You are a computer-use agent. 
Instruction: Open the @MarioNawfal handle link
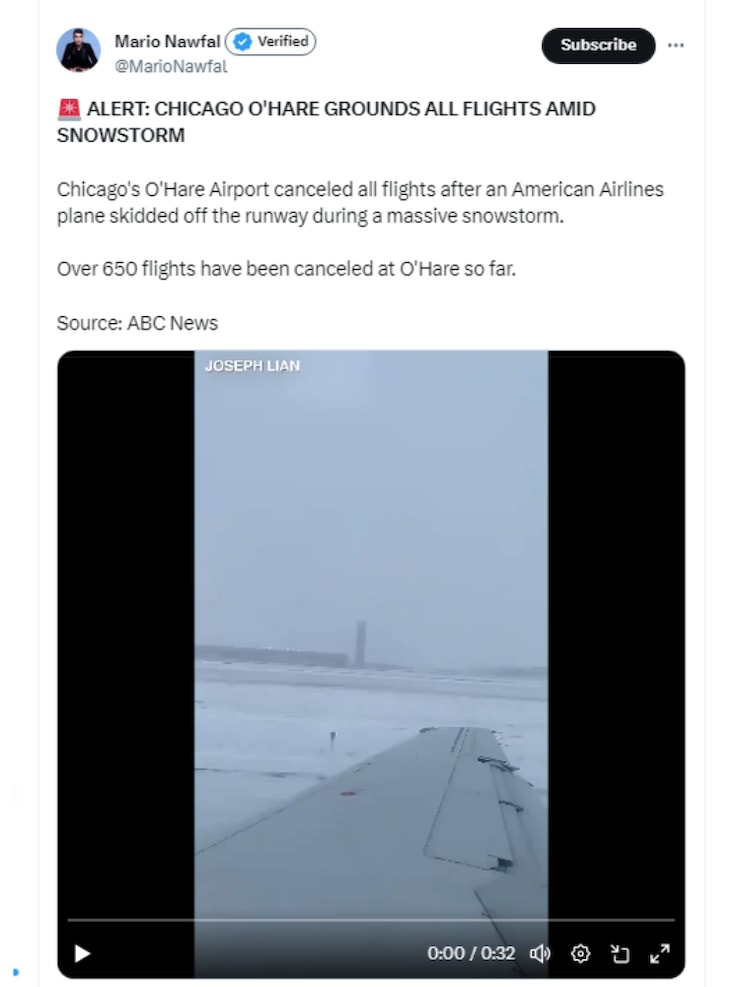click(x=171, y=66)
